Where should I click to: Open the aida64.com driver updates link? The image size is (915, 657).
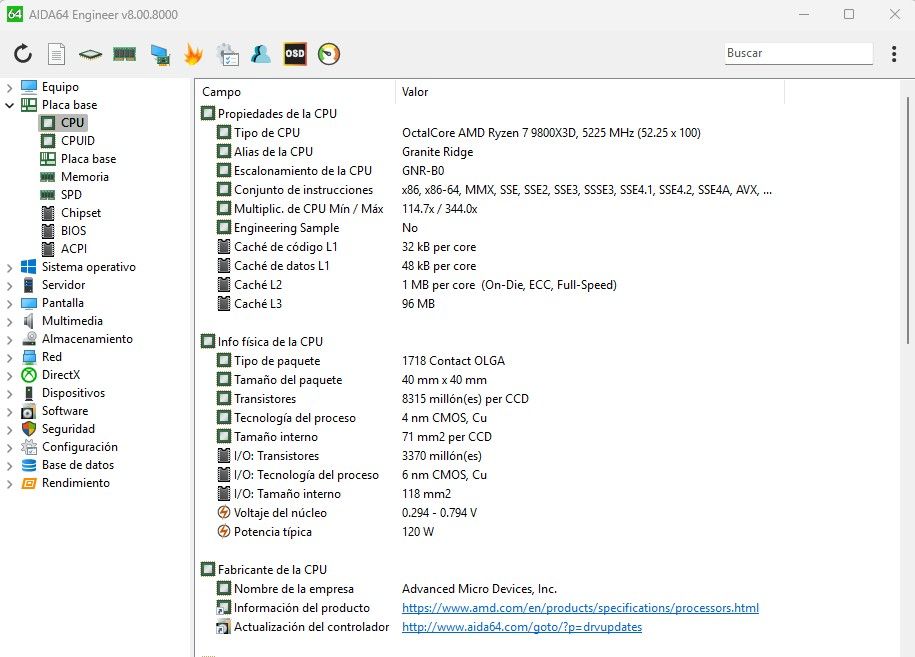[x=522, y=627]
